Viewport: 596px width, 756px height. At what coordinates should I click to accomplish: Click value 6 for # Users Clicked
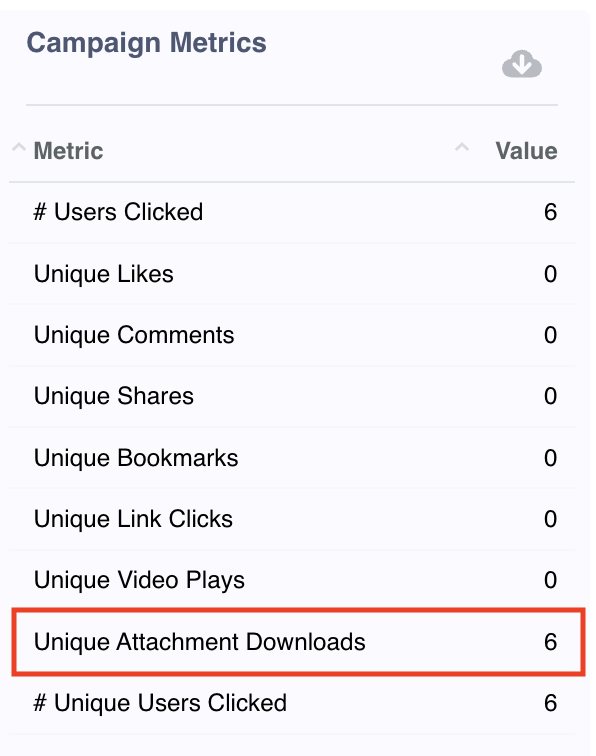tap(550, 213)
